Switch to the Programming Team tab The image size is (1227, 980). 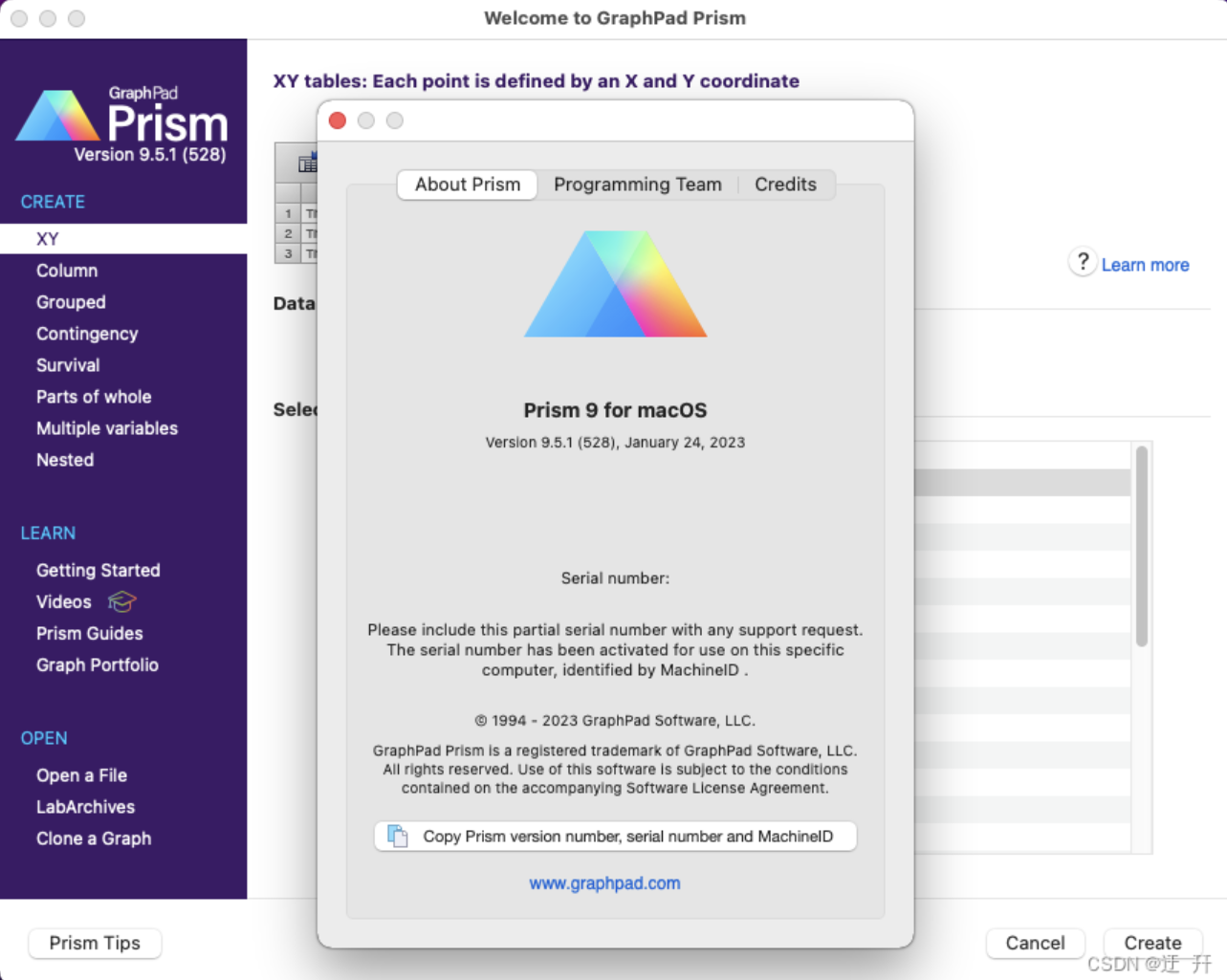pyautogui.click(x=638, y=185)
